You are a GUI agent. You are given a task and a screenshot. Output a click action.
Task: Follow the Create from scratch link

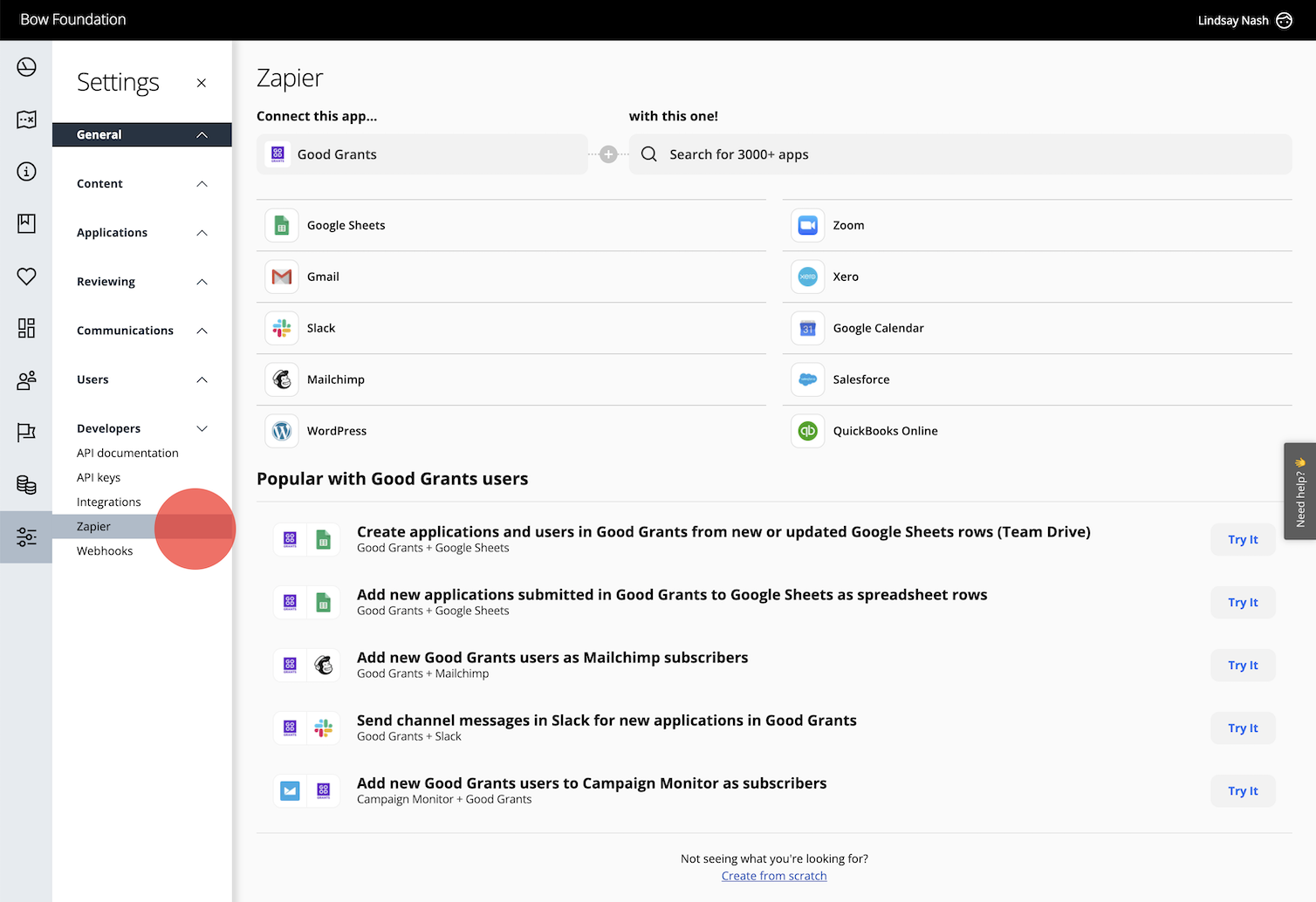coord(774,876)
